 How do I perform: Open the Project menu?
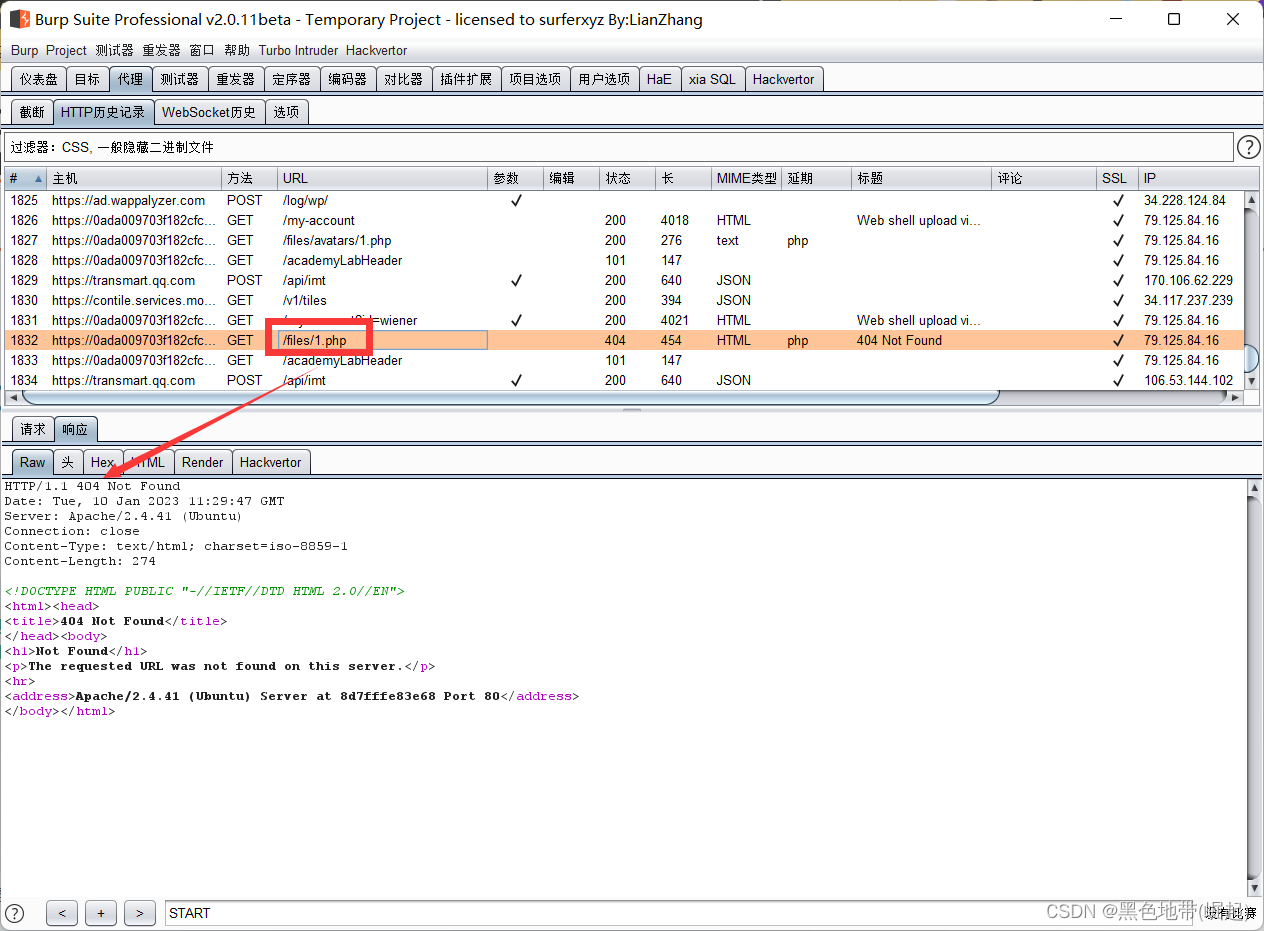click(x=67, y=50)
